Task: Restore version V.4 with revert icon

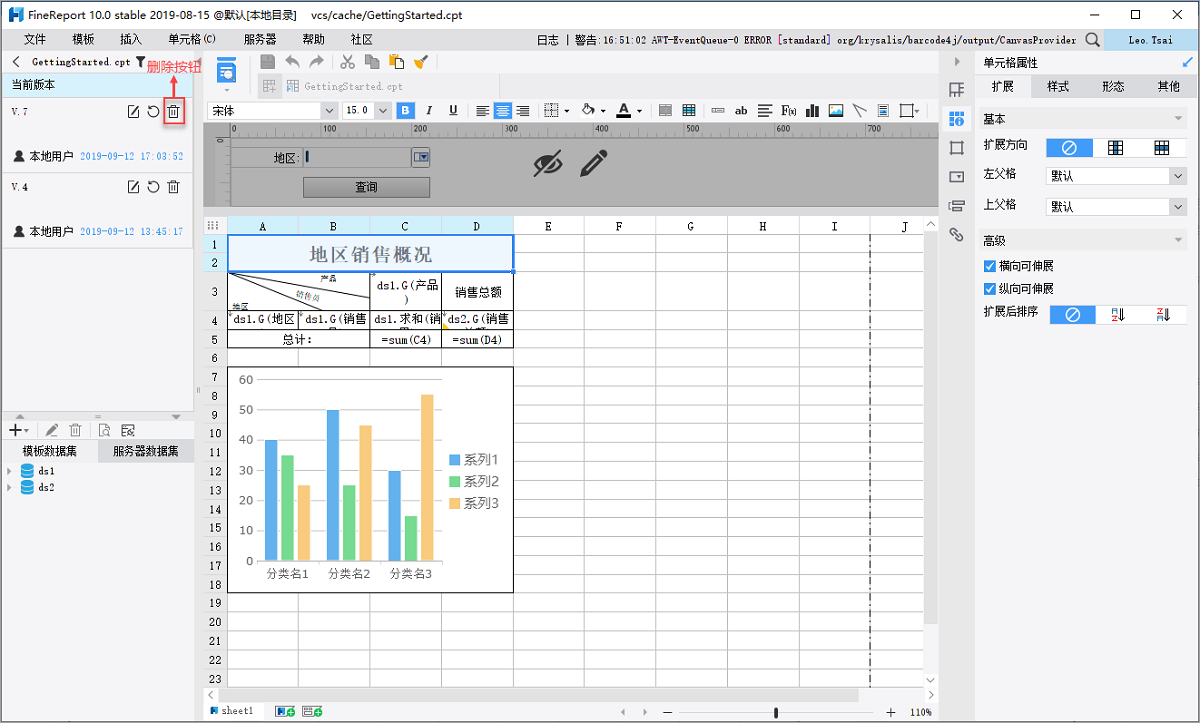Action: pyautogui.click(x=153, y=187)
